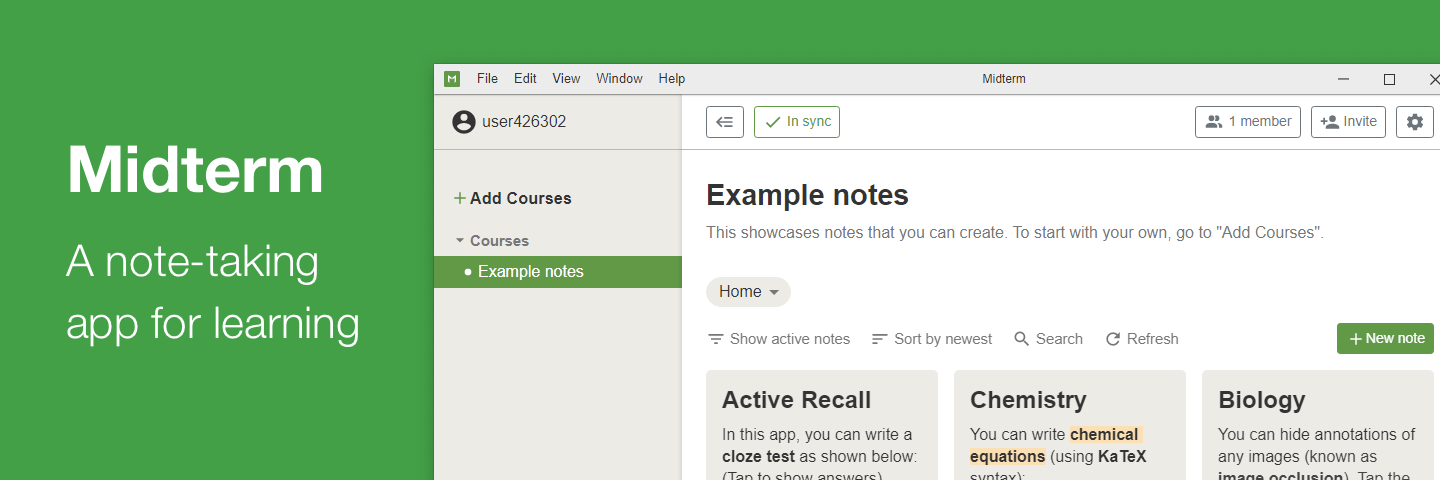Open the Active Recall note card

tap(822, 425)
